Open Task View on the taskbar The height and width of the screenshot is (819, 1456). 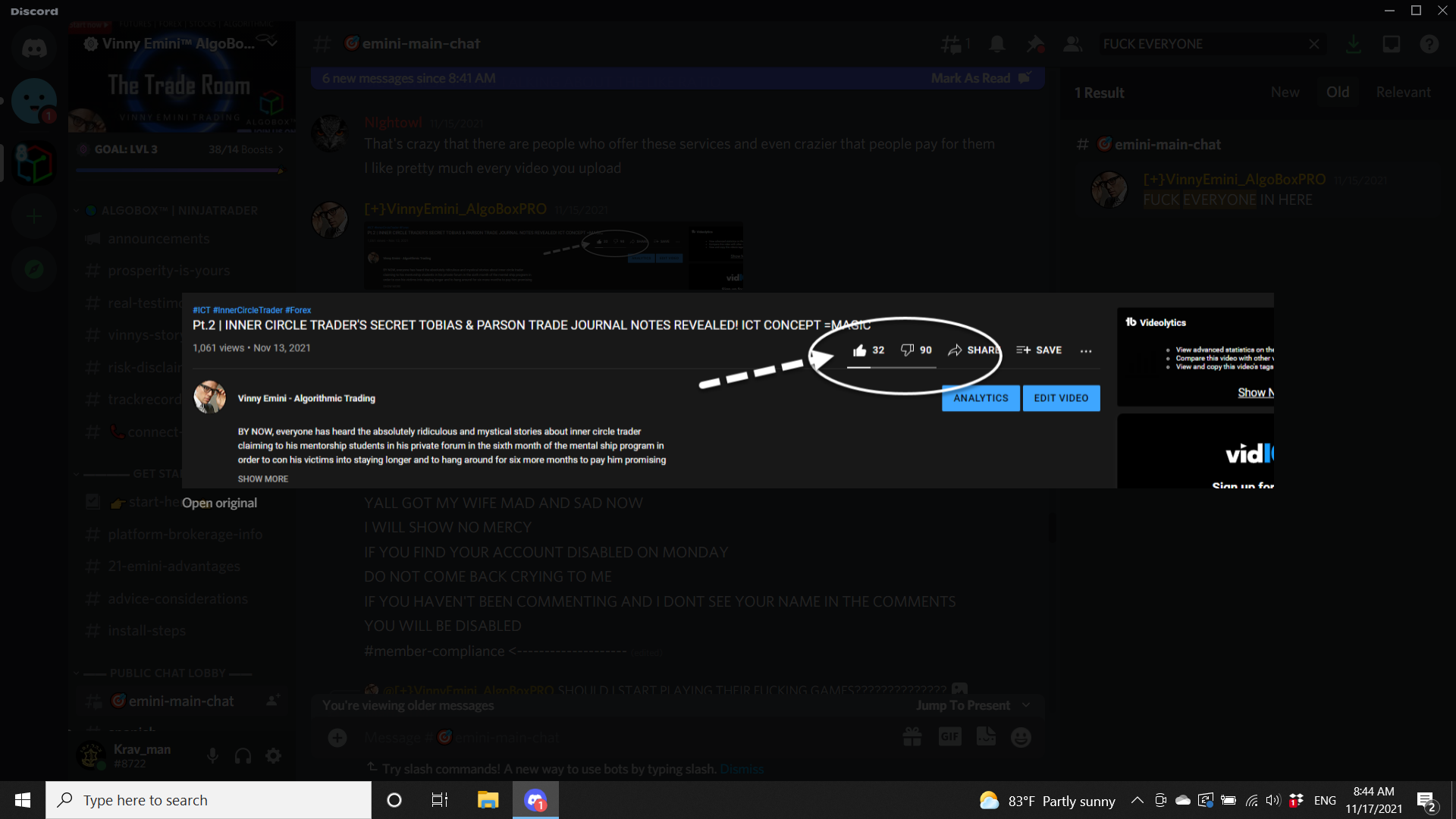tap(439, 800)
